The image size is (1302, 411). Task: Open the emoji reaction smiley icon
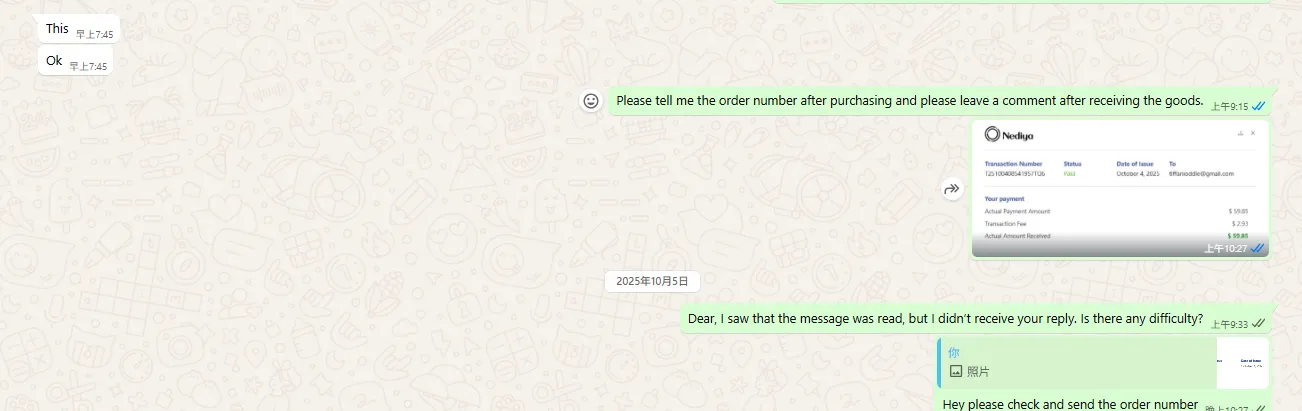[591, 101]
